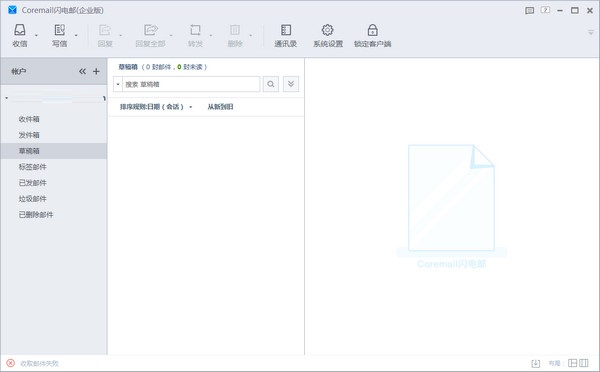Viewport: 600px width, 372px height.
Task: Switch to vertical column layout icon
Action: pyautogui.click(x=584, y=363)
